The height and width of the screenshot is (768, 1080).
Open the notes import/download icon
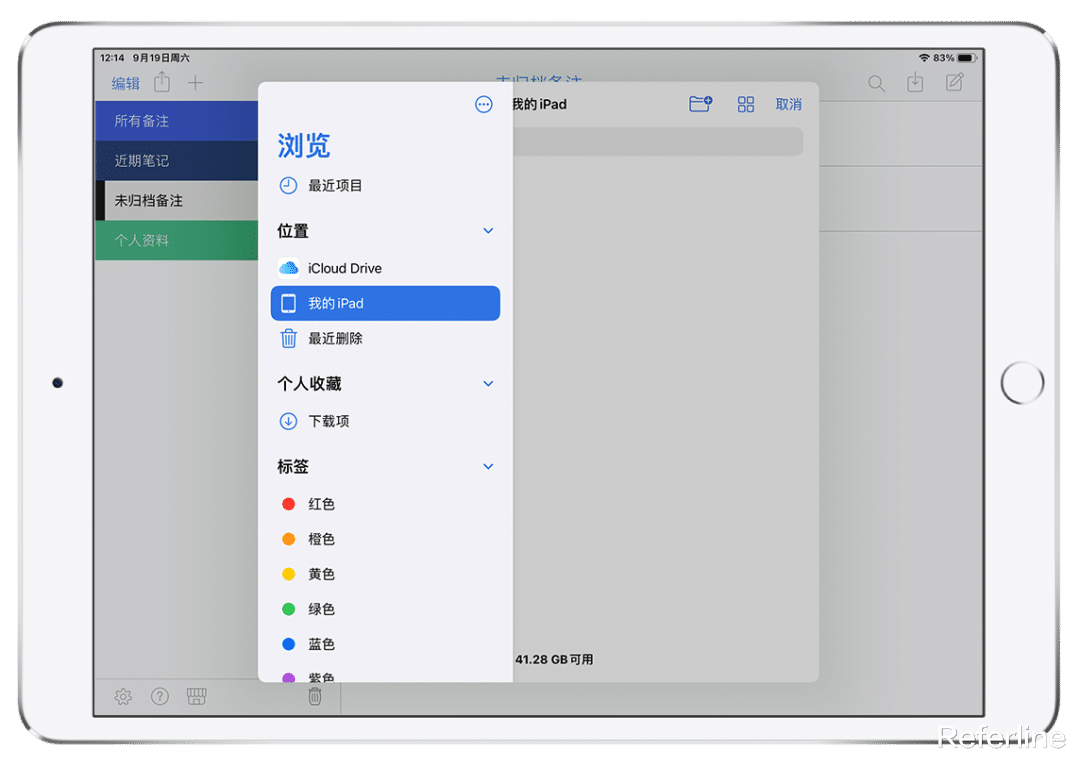(x=915, y=83)
